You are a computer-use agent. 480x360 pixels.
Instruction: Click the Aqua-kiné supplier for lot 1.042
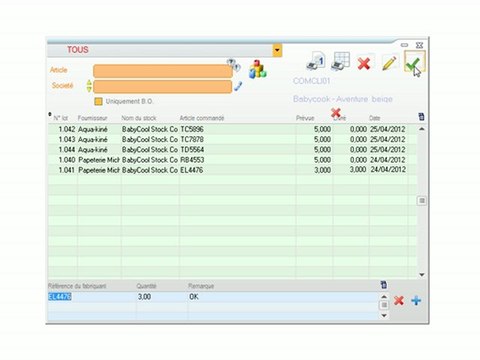tap(93, 129)
